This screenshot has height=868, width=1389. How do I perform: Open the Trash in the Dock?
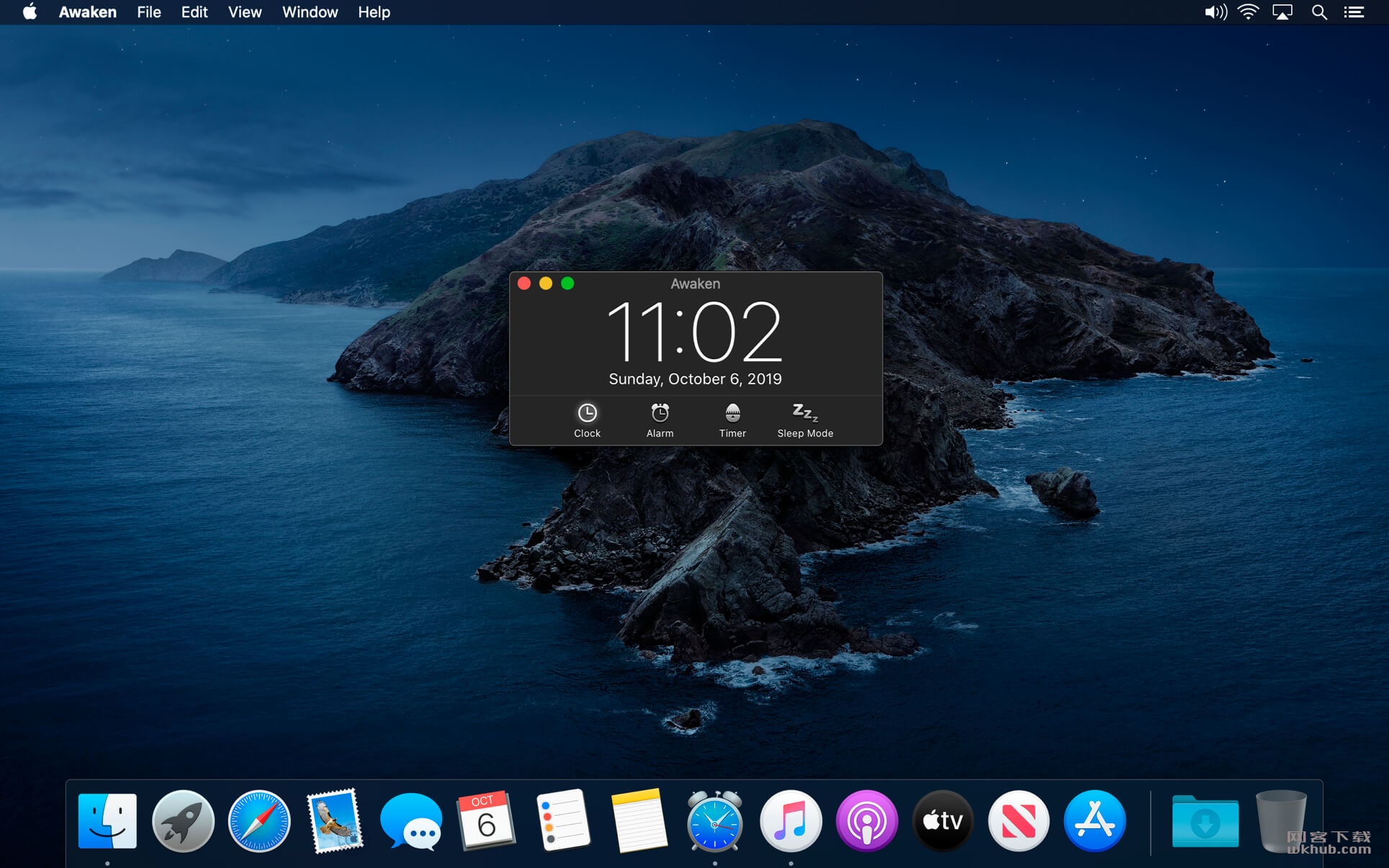(x=1281, y=821)
